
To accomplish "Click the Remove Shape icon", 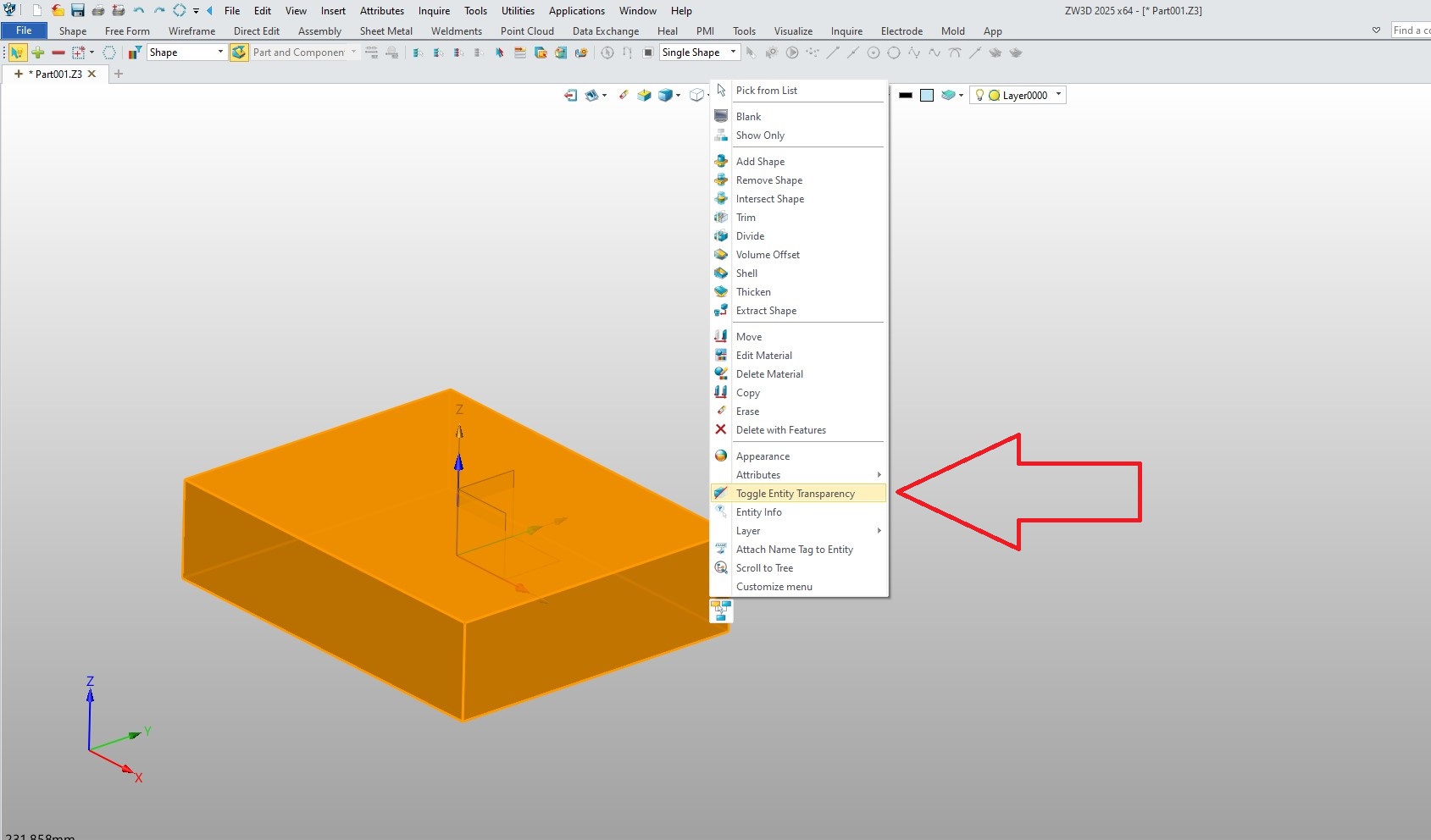I will click(721, 180).
